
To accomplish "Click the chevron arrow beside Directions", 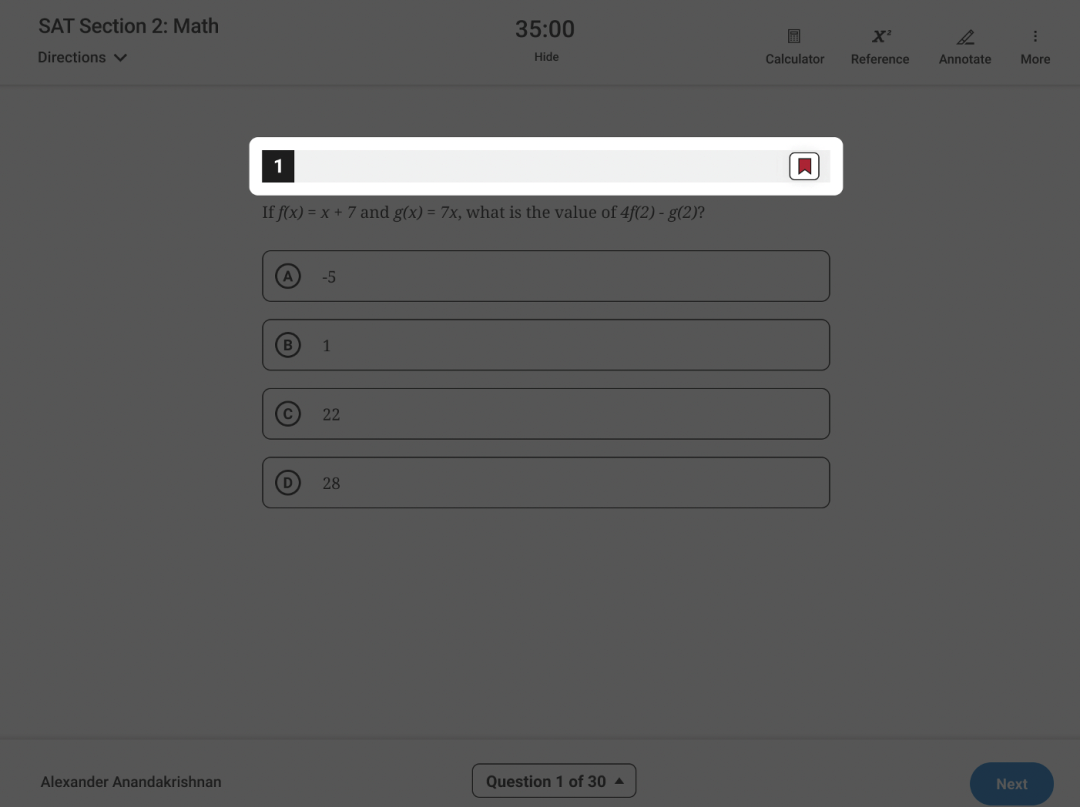I will pos(121,58).
